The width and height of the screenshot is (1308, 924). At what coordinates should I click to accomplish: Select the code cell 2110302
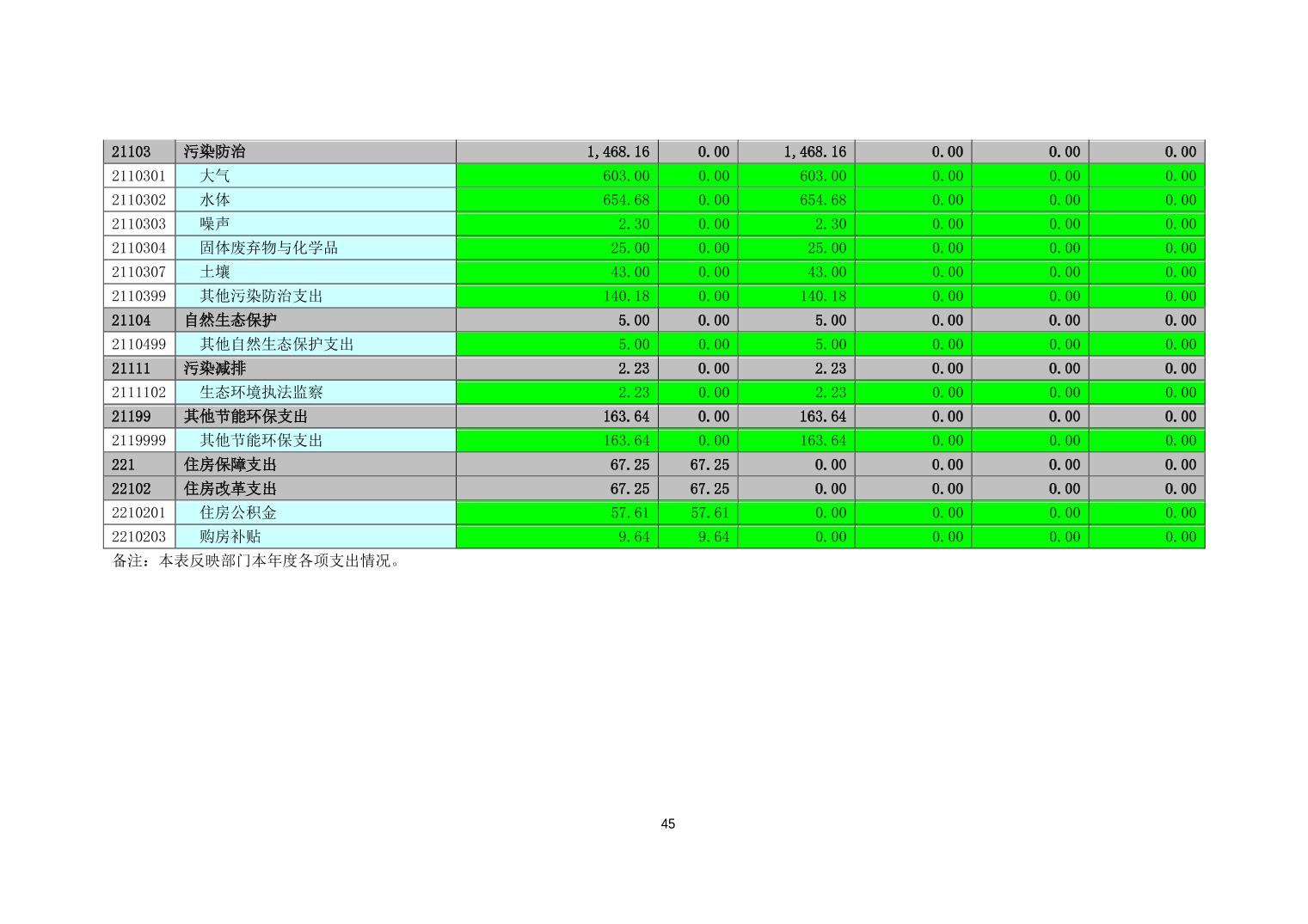[138, 199]
